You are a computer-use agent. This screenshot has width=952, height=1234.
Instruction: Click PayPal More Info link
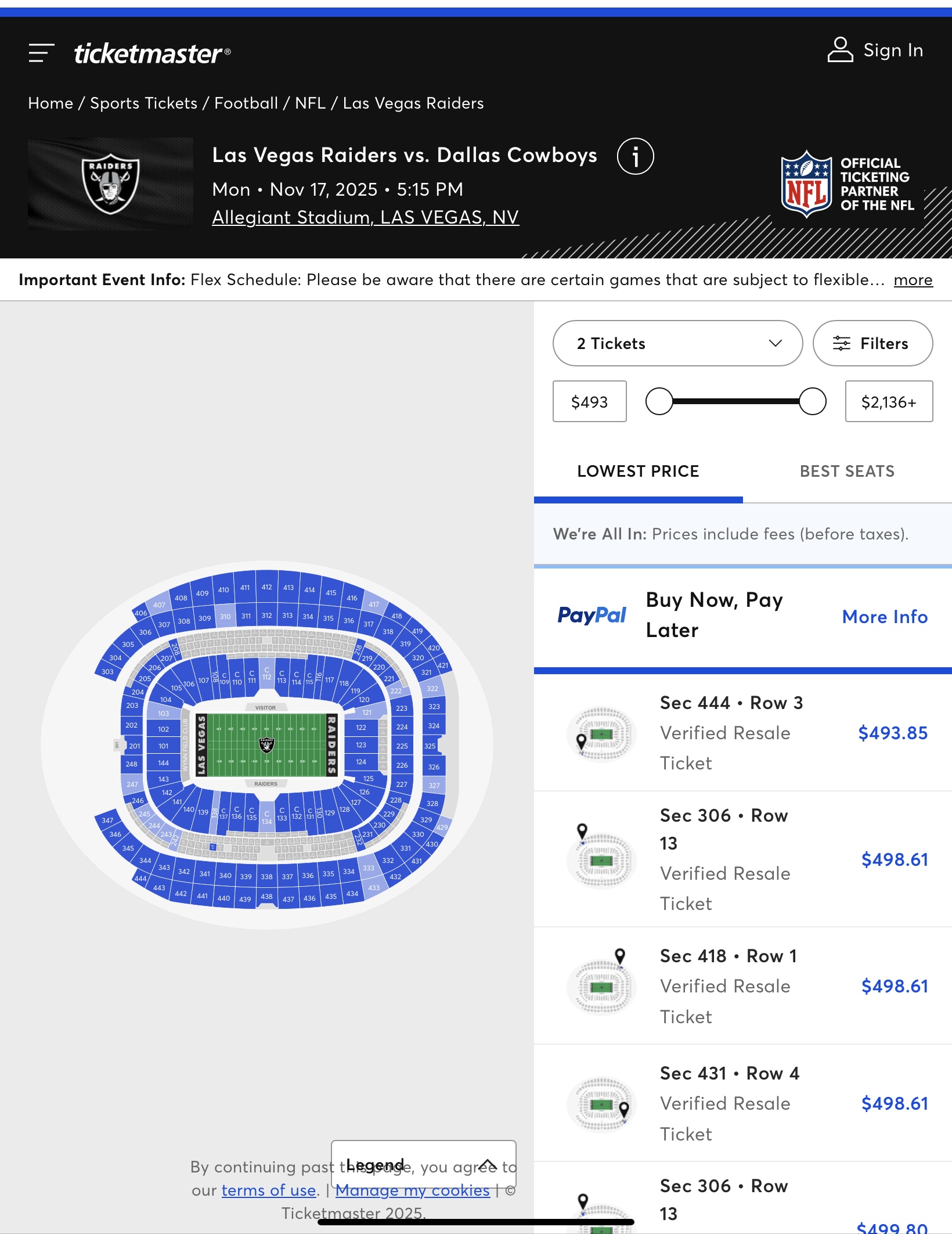885,617
